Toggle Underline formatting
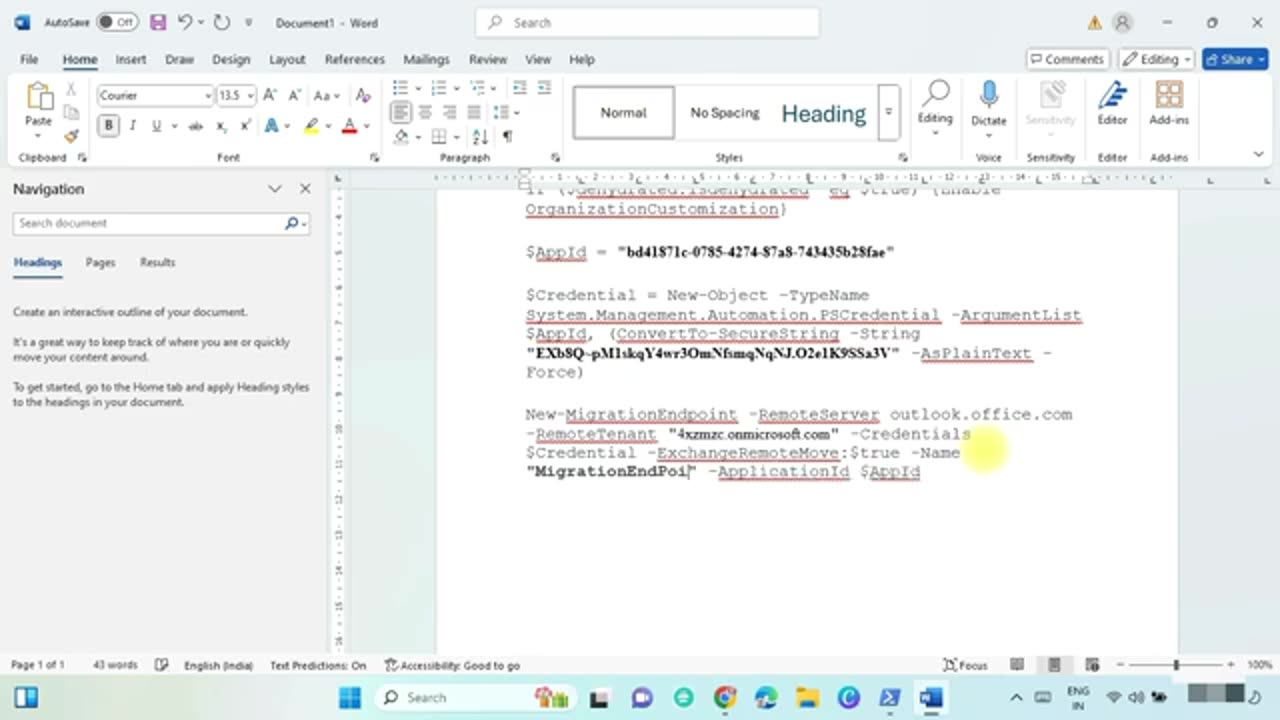The image size is (1280, 720). pyautogui.click(x=157, y=126)
